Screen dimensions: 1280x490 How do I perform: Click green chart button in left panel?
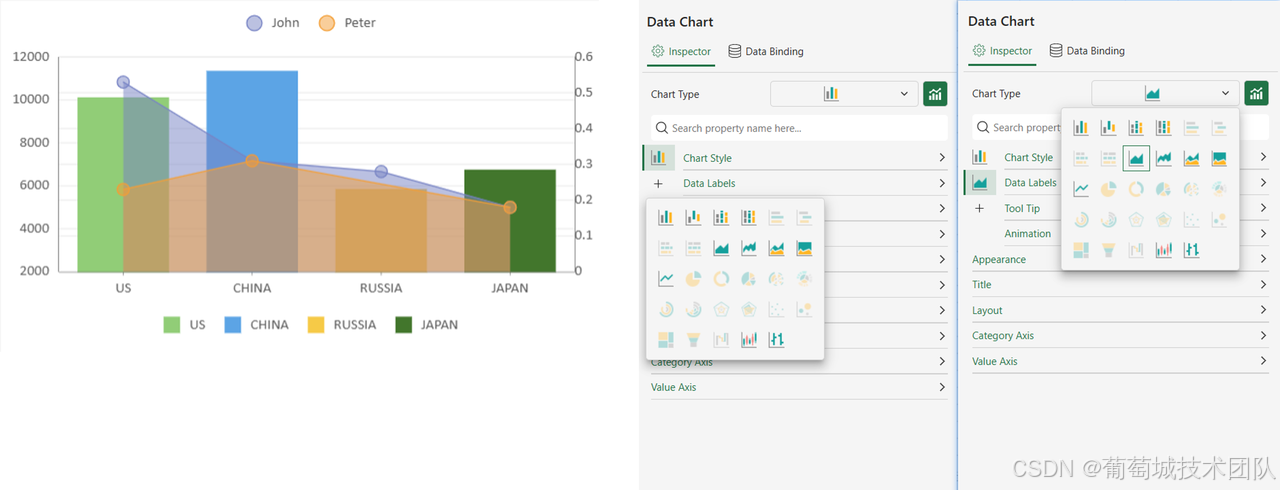(x=935, y=94)
